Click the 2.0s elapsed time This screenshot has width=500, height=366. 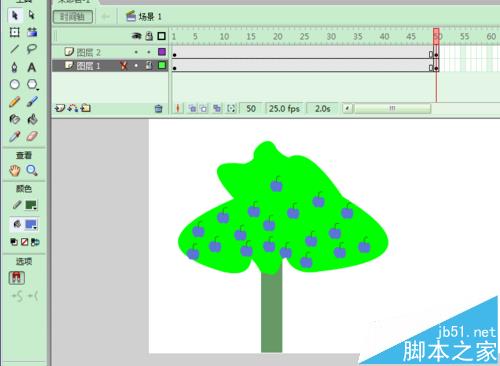coord(323,109)
